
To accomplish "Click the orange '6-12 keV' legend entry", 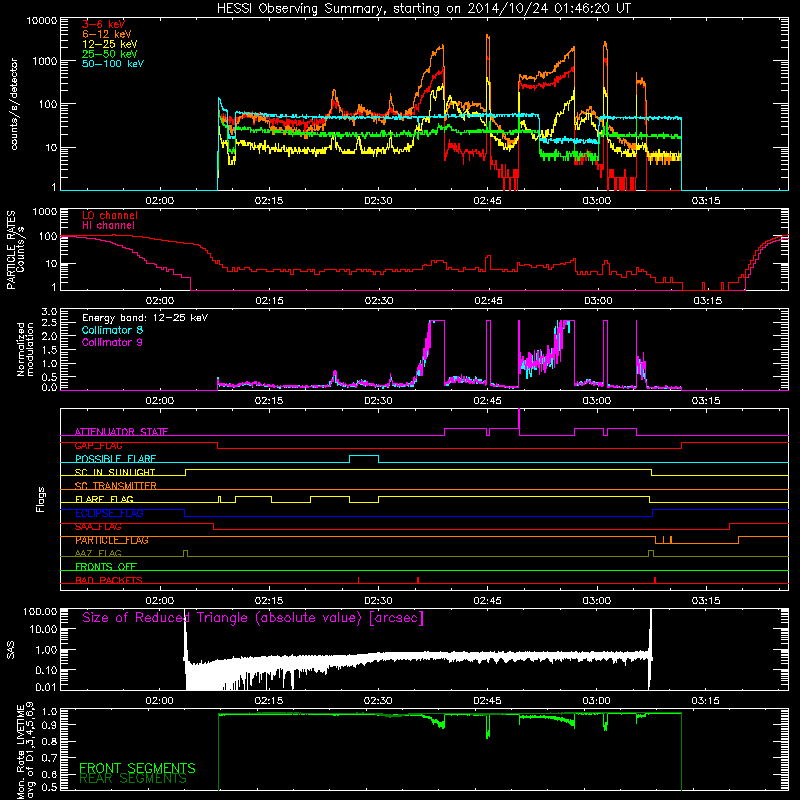I will point(107,34).
